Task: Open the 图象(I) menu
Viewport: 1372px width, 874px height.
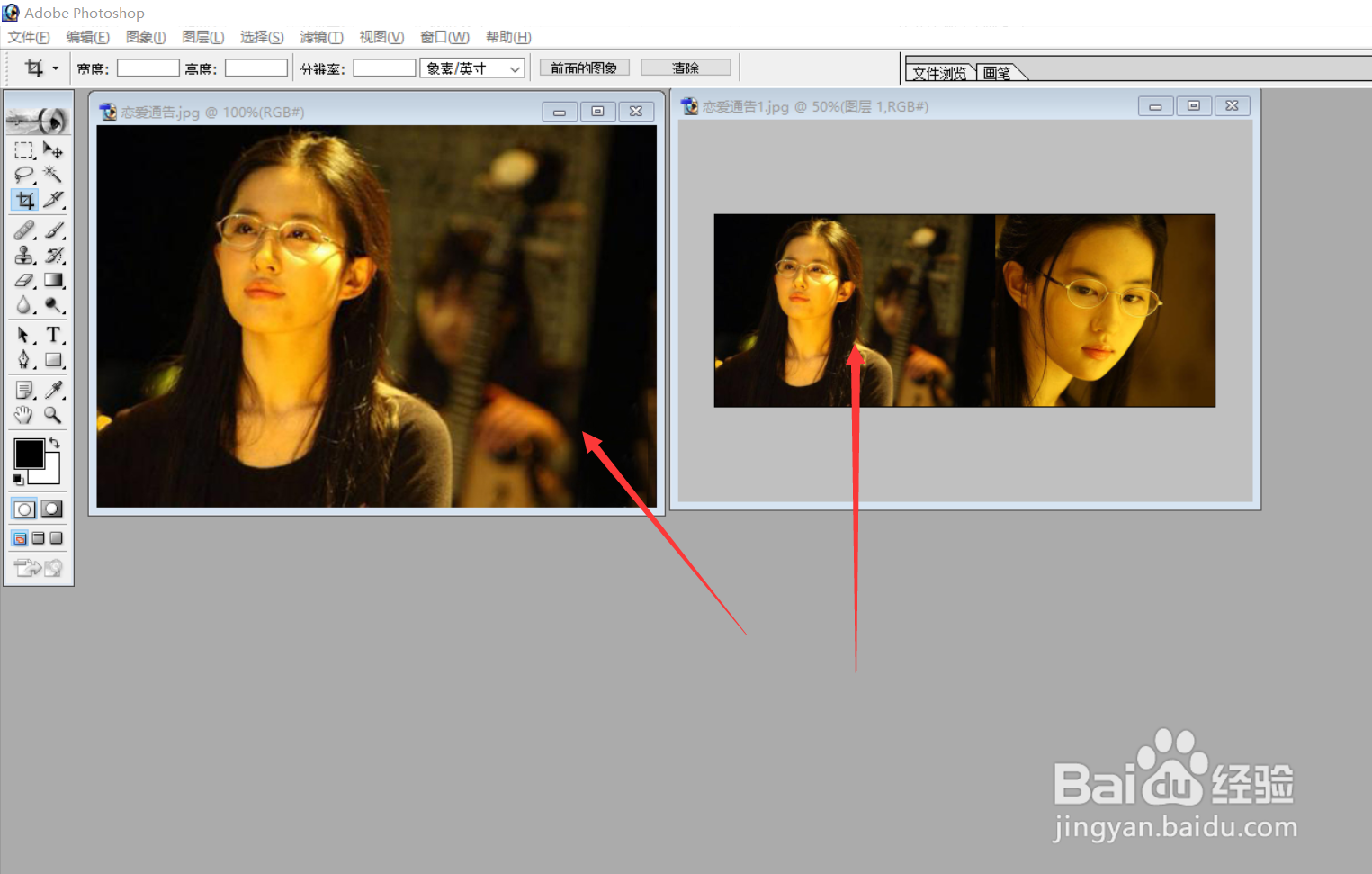Action: point(146,37)
